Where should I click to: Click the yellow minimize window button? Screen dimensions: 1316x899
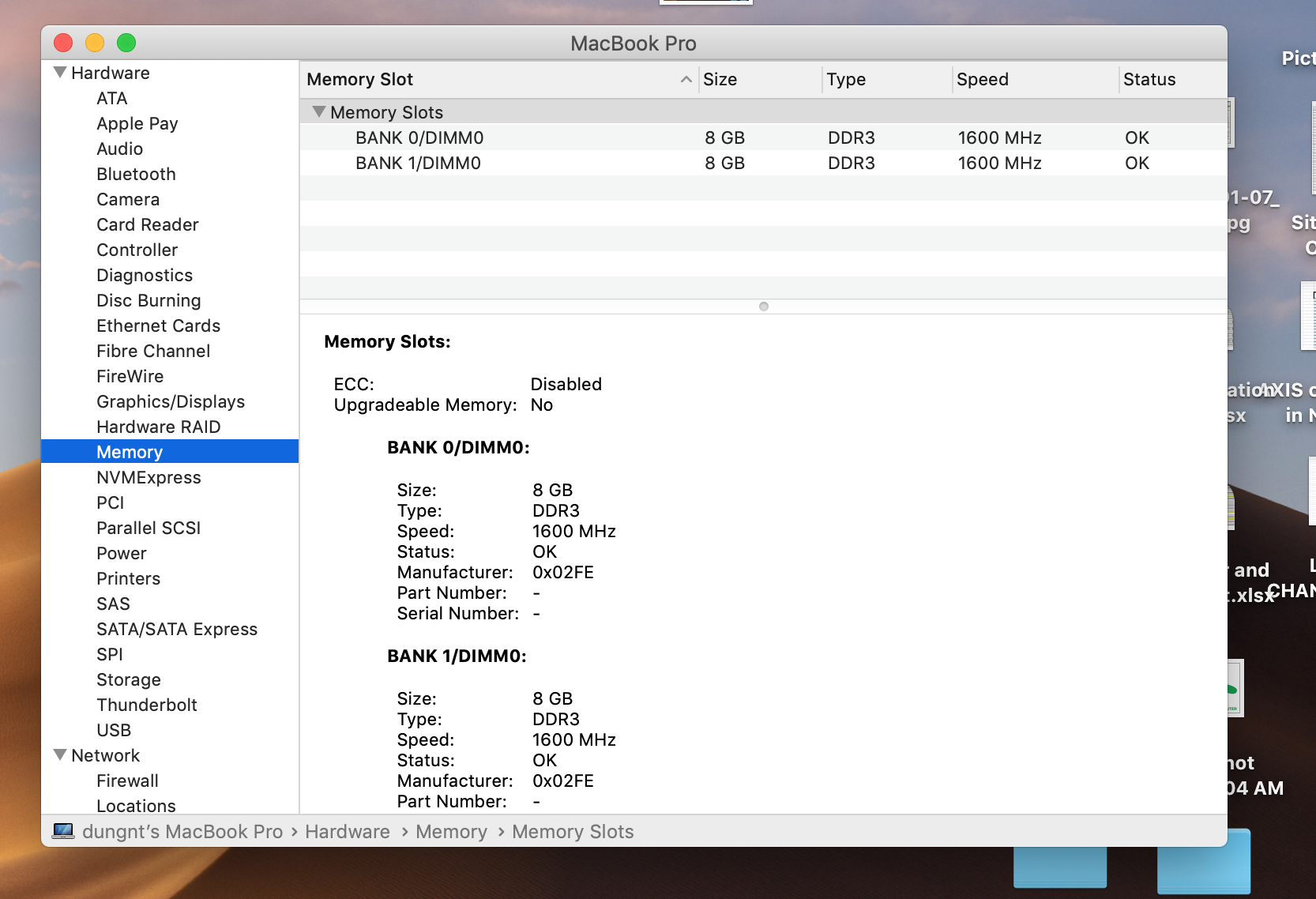tap(95, 43)
